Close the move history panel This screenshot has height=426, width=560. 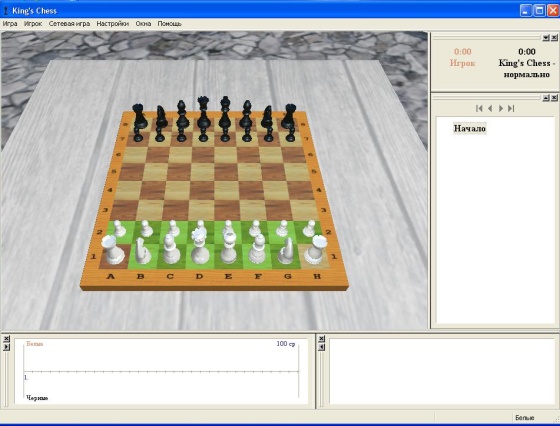coord(554,98)
